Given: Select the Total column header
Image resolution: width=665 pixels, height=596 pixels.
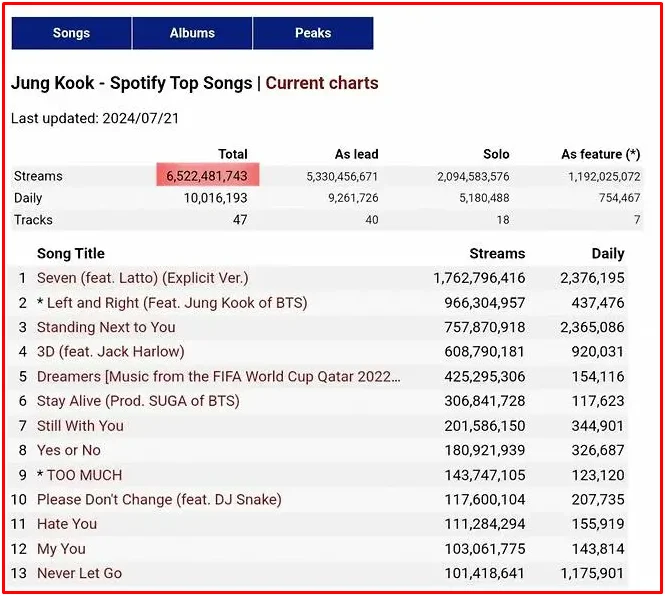Looking at the screenshot, I should coord(233,154).
